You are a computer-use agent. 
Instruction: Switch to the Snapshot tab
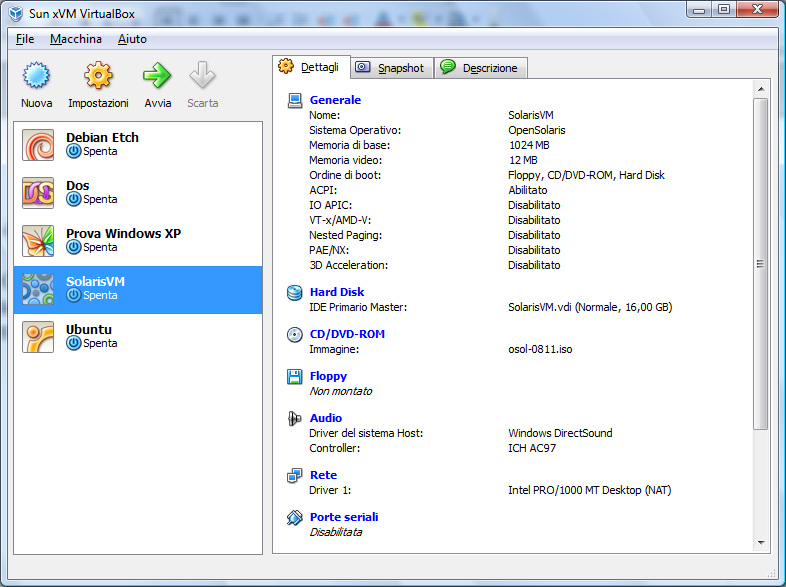pyautogui.click(x=392, y=68)
